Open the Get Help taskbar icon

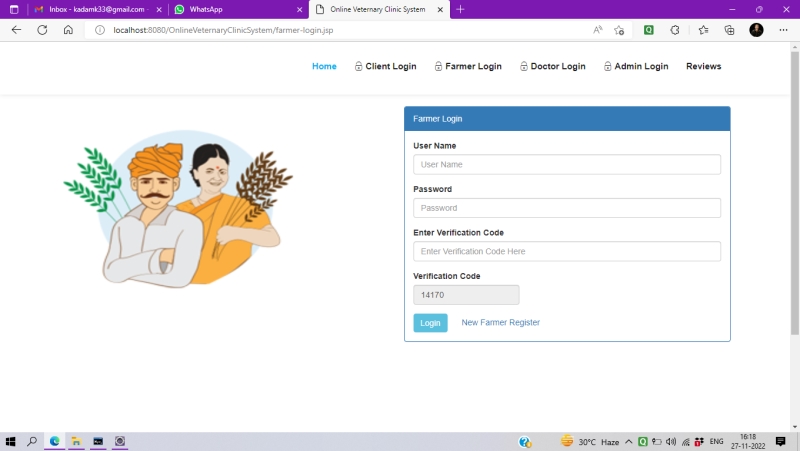point(524,442)
